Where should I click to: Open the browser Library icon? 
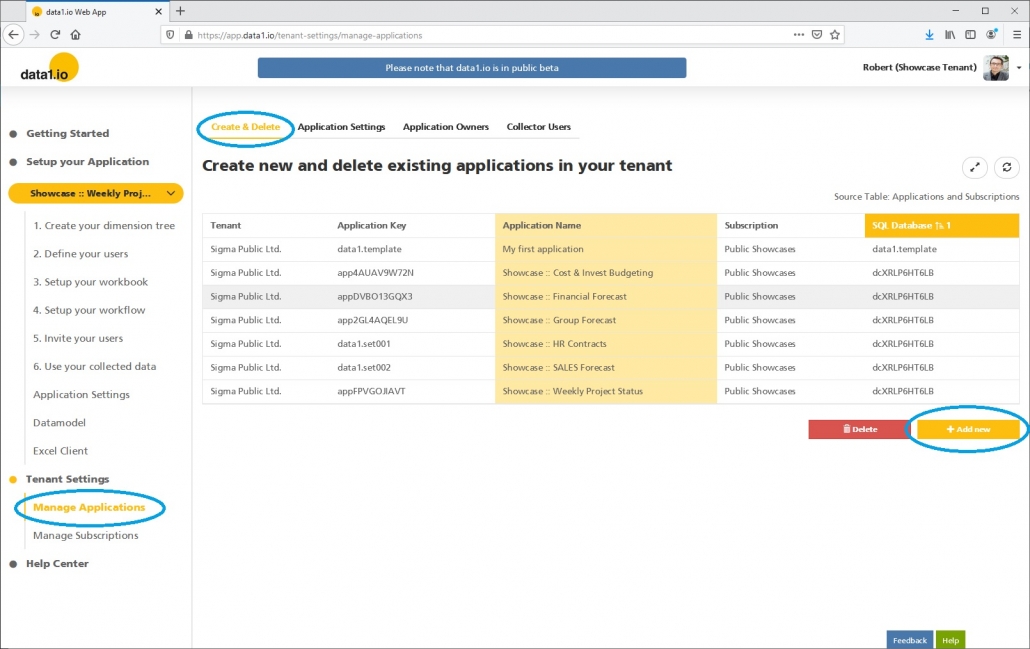coord(950,35)
